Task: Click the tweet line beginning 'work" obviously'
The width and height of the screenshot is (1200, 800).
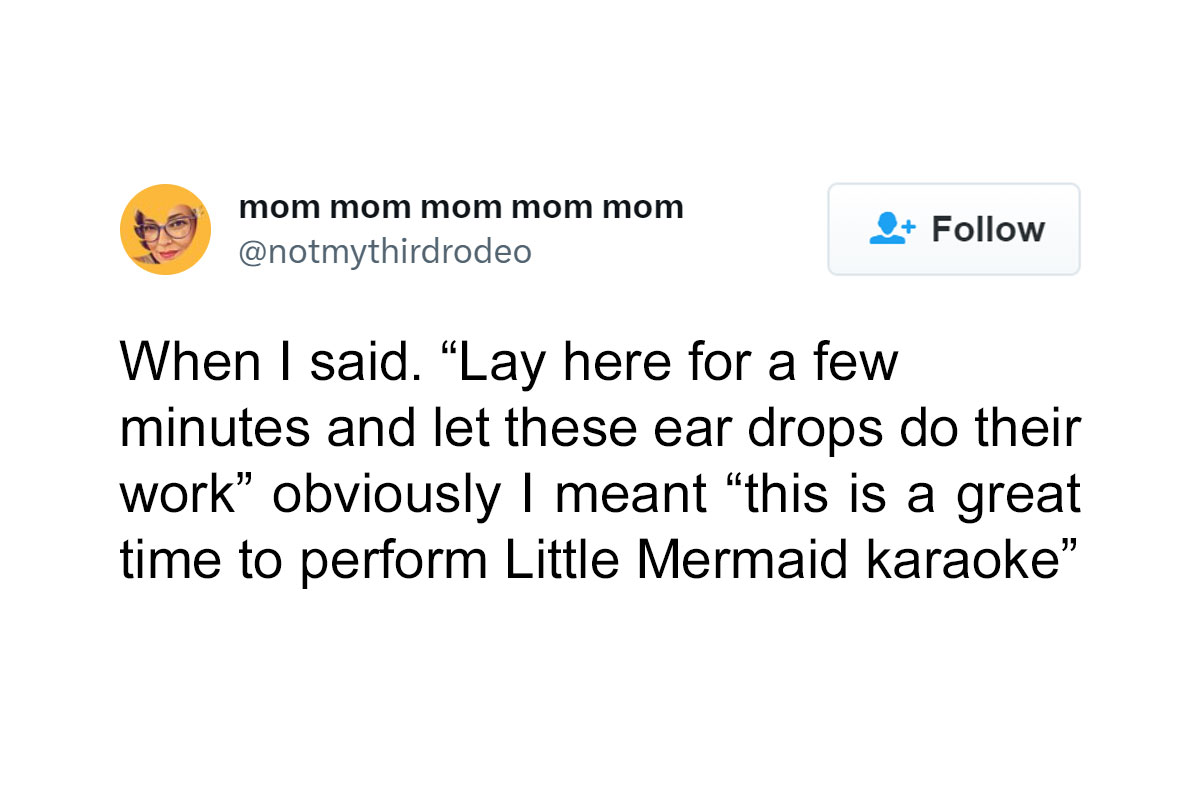Action: 600,496
